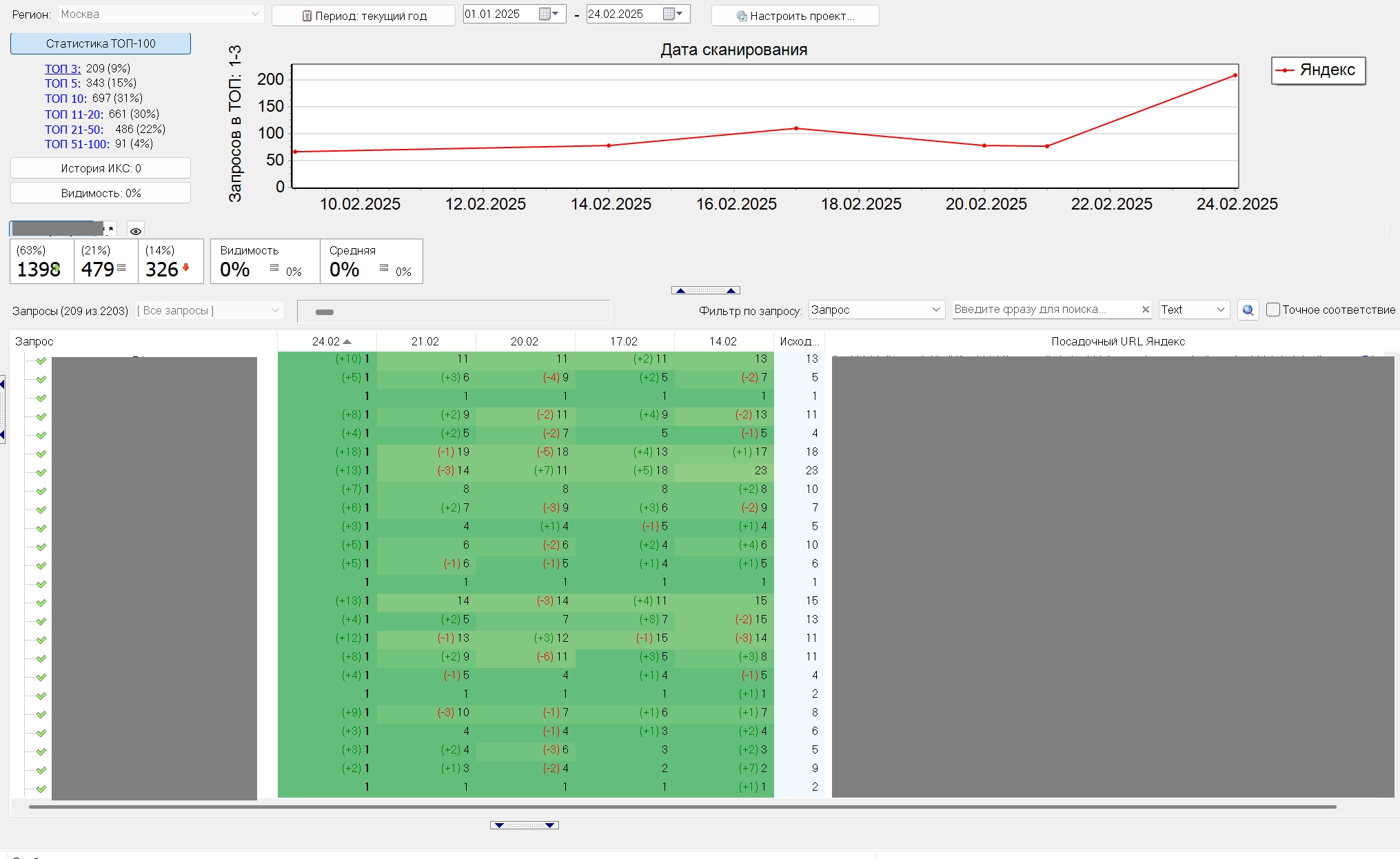Image resolution: width=1400 pixels, height=859 pixels.
Task: Open the ТОП 11-20 link
Action: (74, 114)
